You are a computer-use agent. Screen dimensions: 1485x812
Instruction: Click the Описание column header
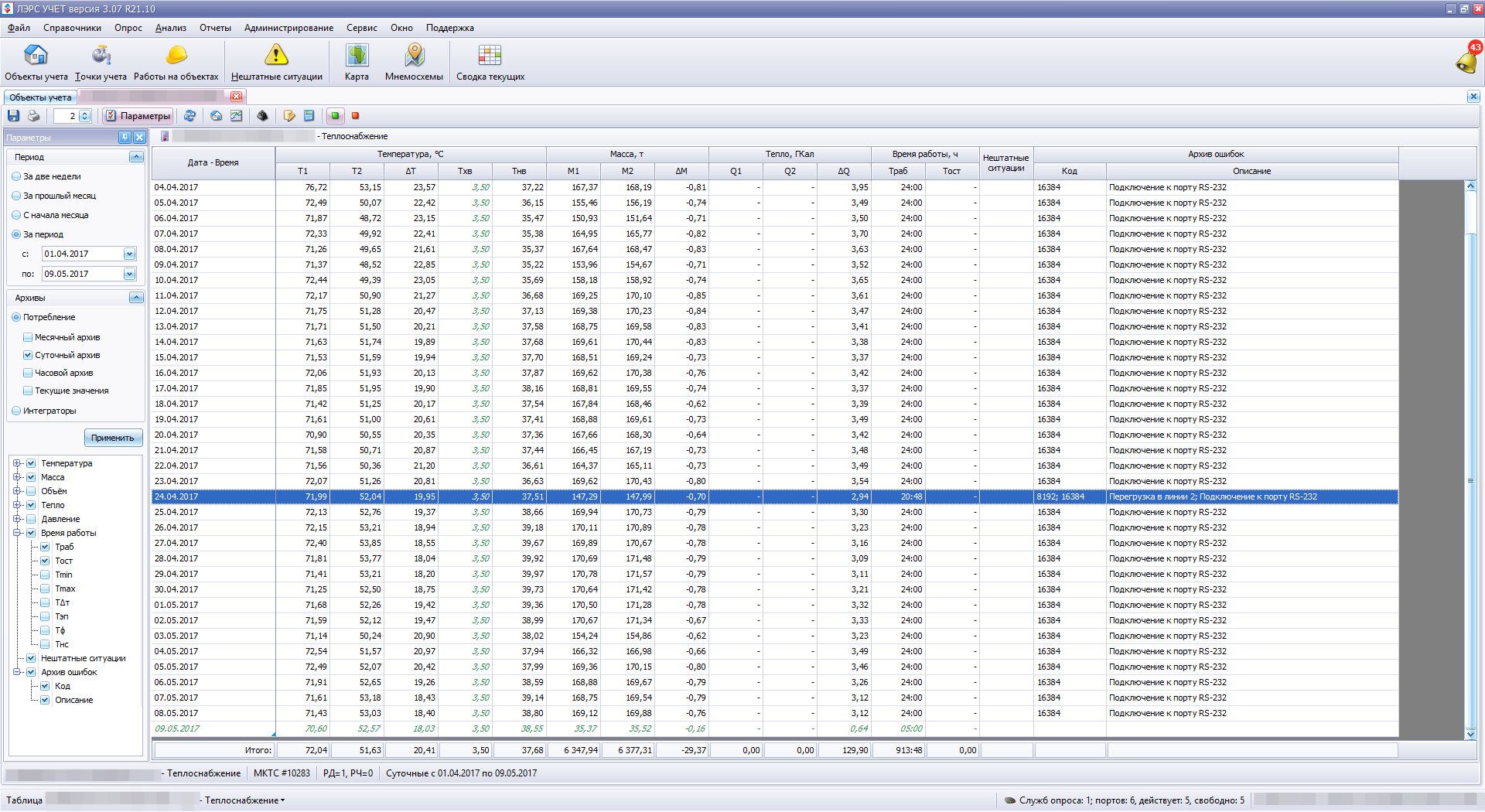coord(1251,171)
